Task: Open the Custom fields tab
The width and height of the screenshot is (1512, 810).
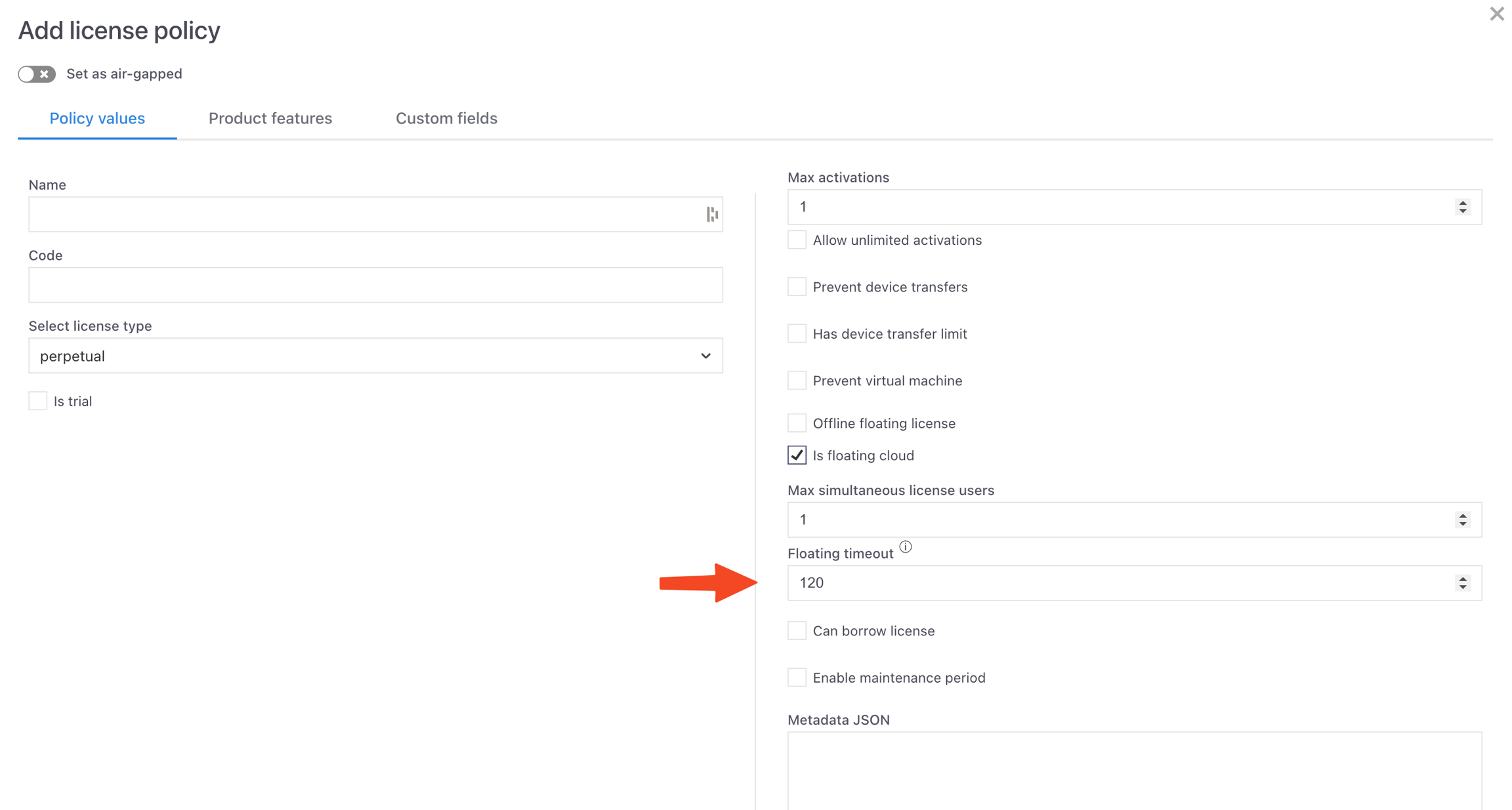Action: coord(446,118)
